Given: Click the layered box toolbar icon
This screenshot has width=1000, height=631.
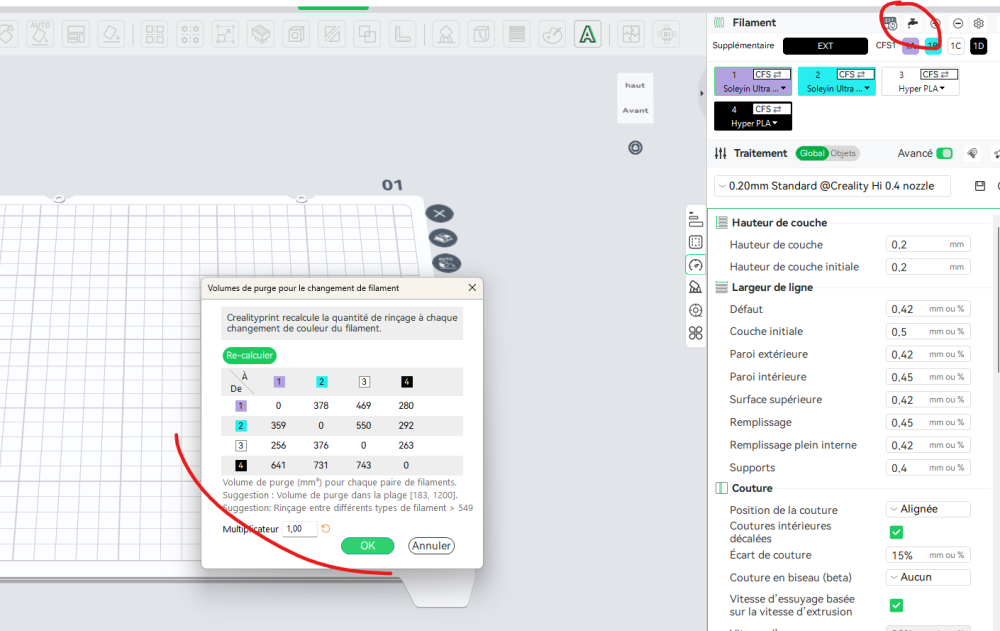Looking at the screenshot, I should pos(261,34).
